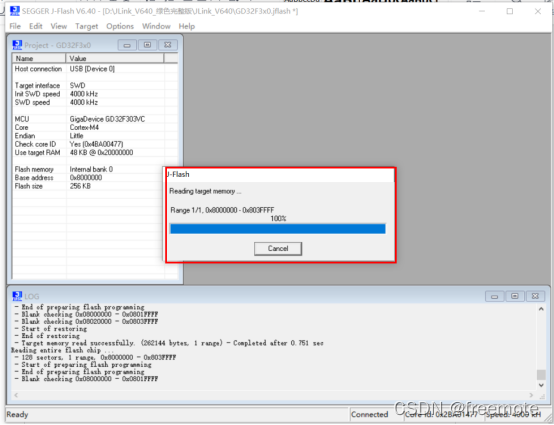Viewport: 554px width, 425px height.
Task: Minimize the Project GD32F3x0 panel
Action: pos(127,45)
